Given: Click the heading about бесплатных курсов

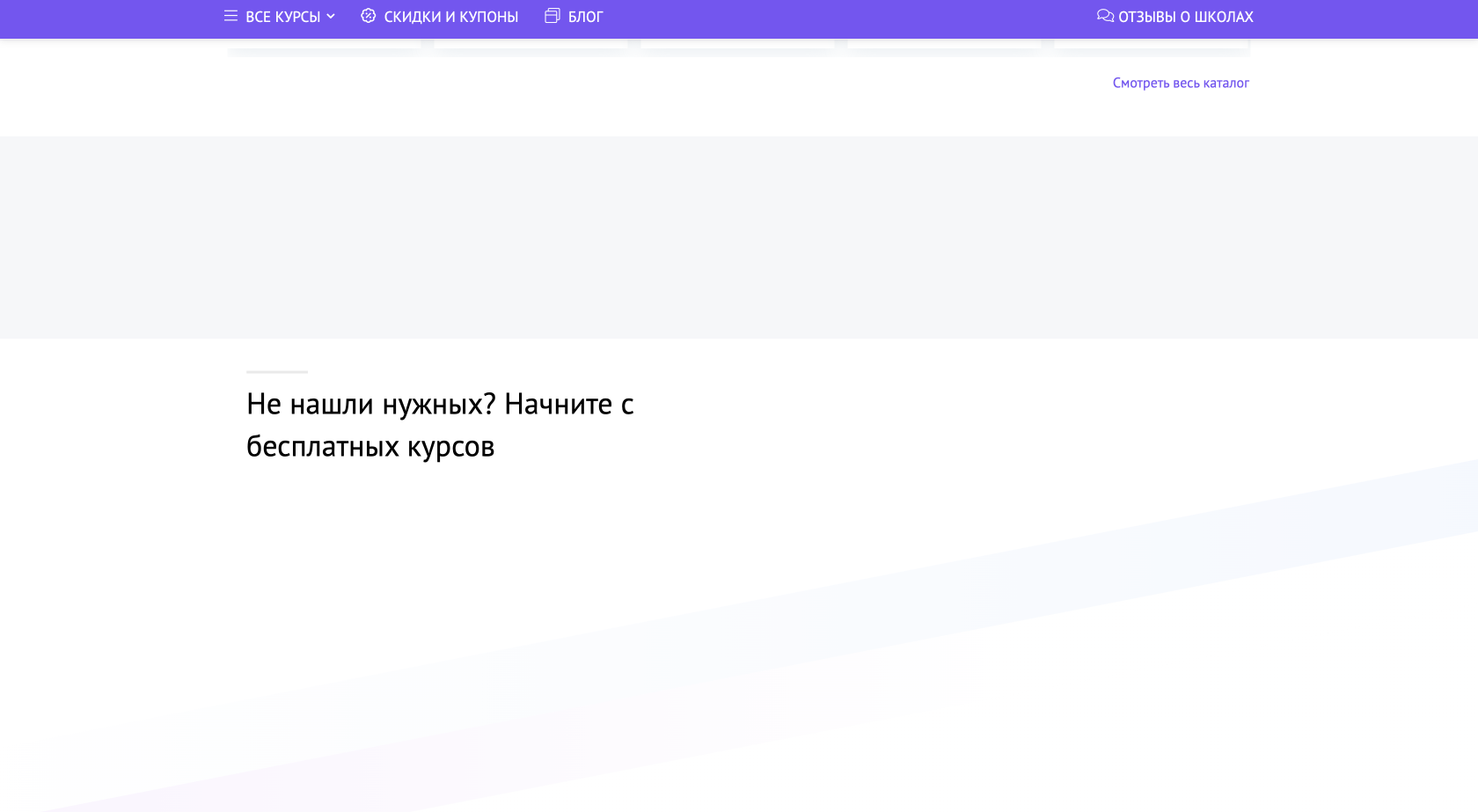Looking at the screenshot, I should coord(440,425).
